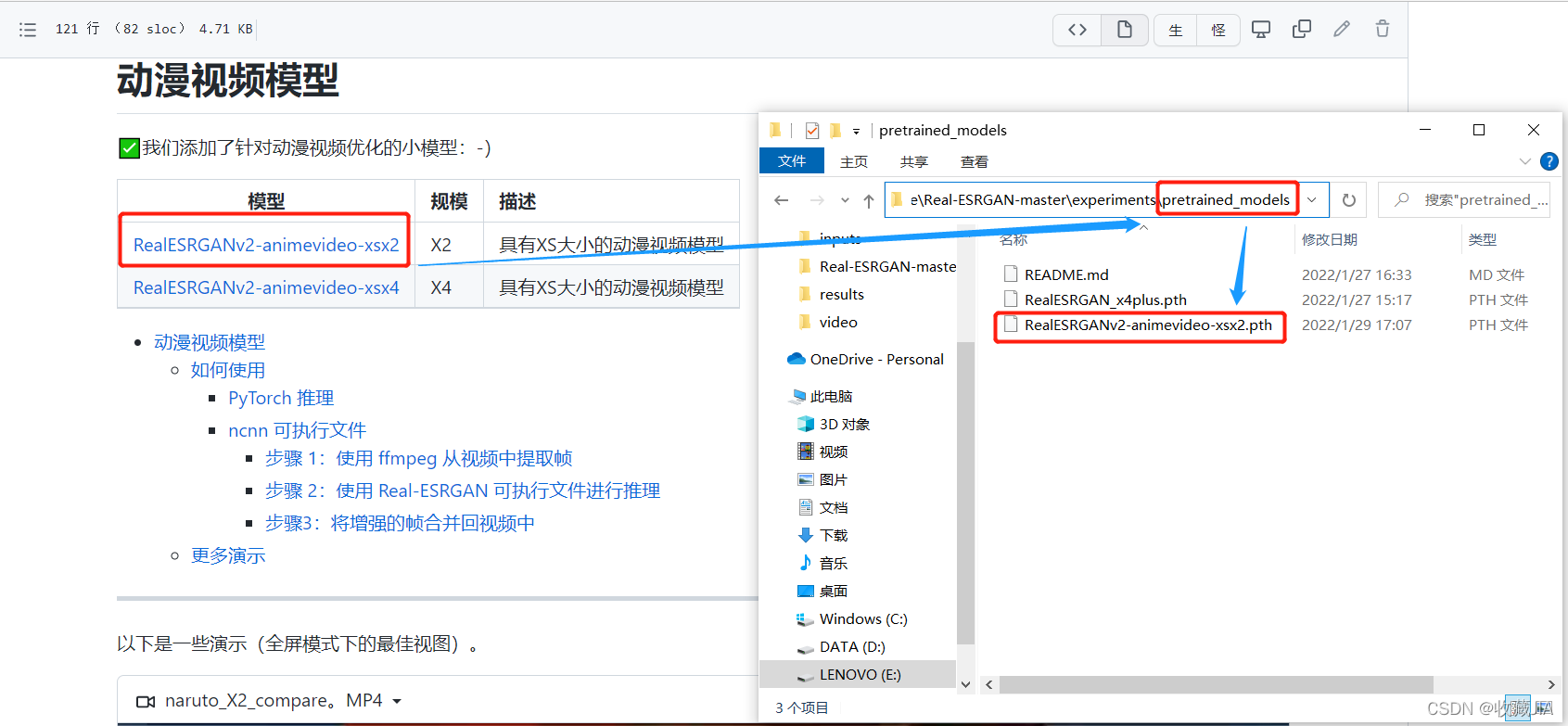Open 文件 menu in Explorer window
The height and width of the screenshot is (726, 1568).
click(792, 161)
